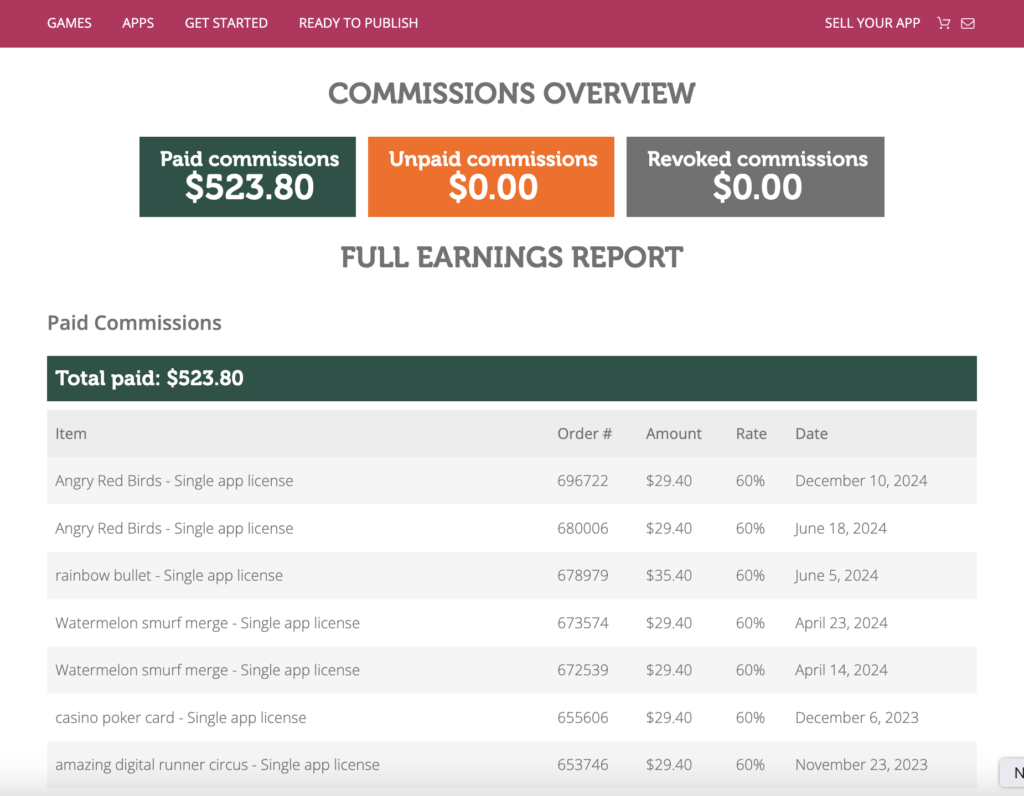Open the APPS menu
1024x796 pixels.
click(x=138, y=23)
